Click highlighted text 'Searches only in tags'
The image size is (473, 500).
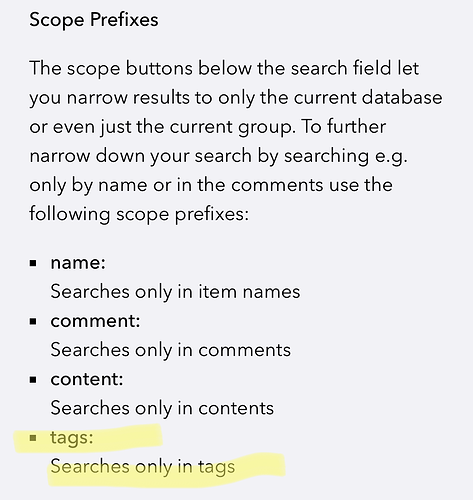click(143, 467)
